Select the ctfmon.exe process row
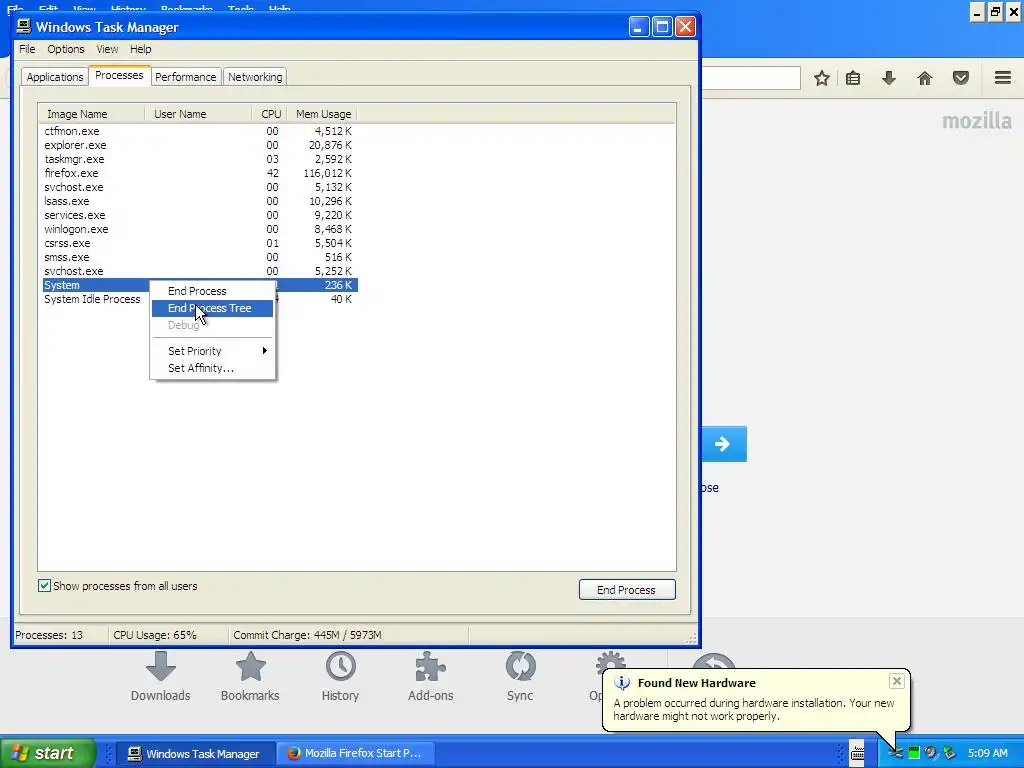 (x=200, y=131)
